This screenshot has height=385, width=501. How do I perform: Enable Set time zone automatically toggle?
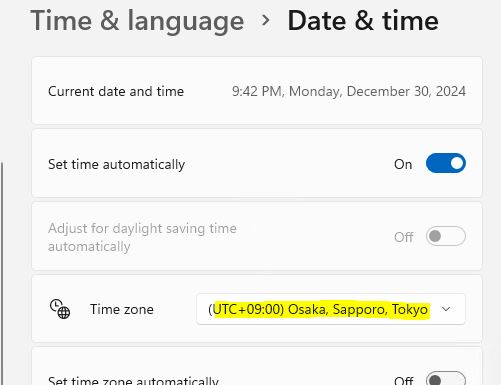(446, 378)
